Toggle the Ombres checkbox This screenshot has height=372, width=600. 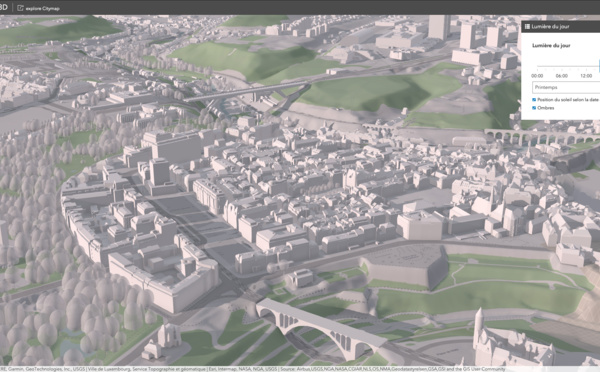click(534, 108)
